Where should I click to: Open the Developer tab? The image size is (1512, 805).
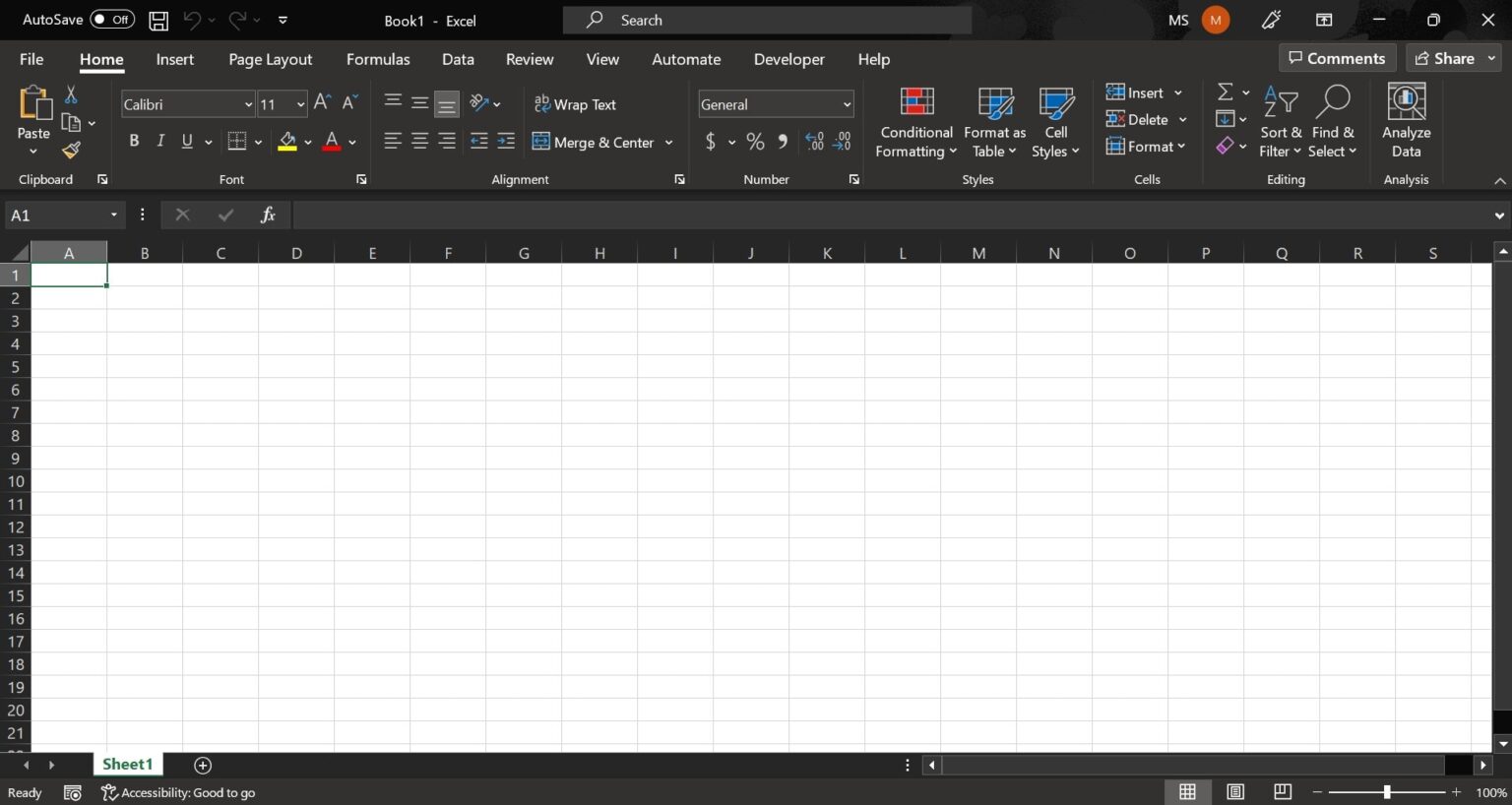788,59
